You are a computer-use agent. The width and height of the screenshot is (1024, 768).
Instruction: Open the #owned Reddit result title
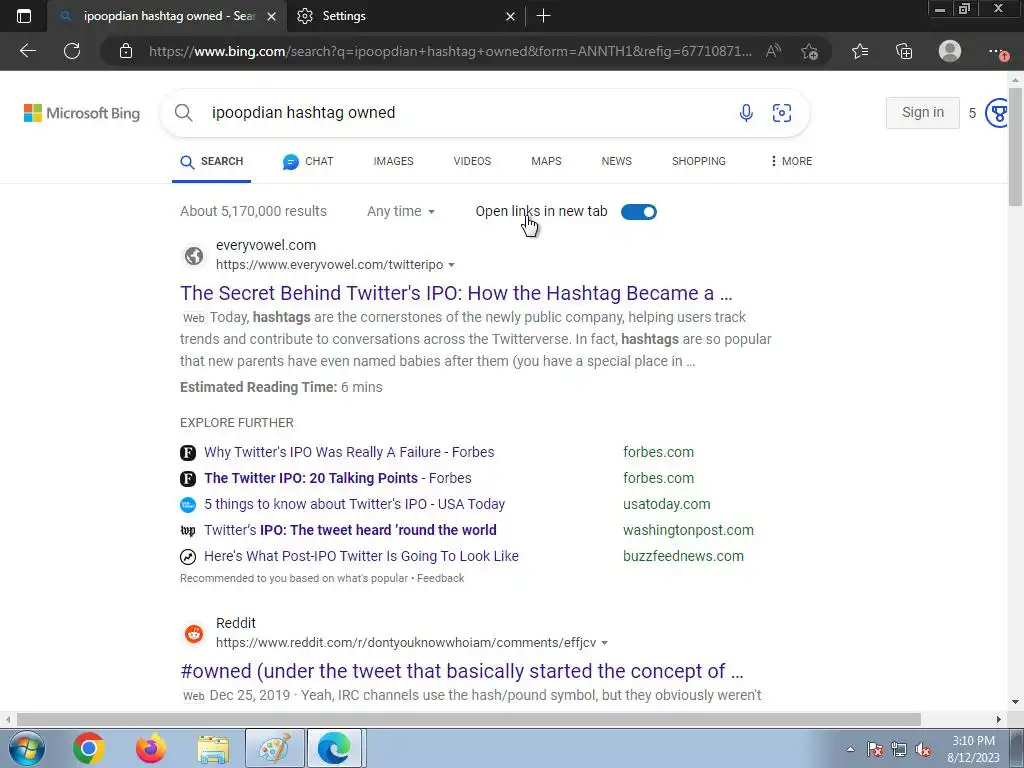(462, 671)
